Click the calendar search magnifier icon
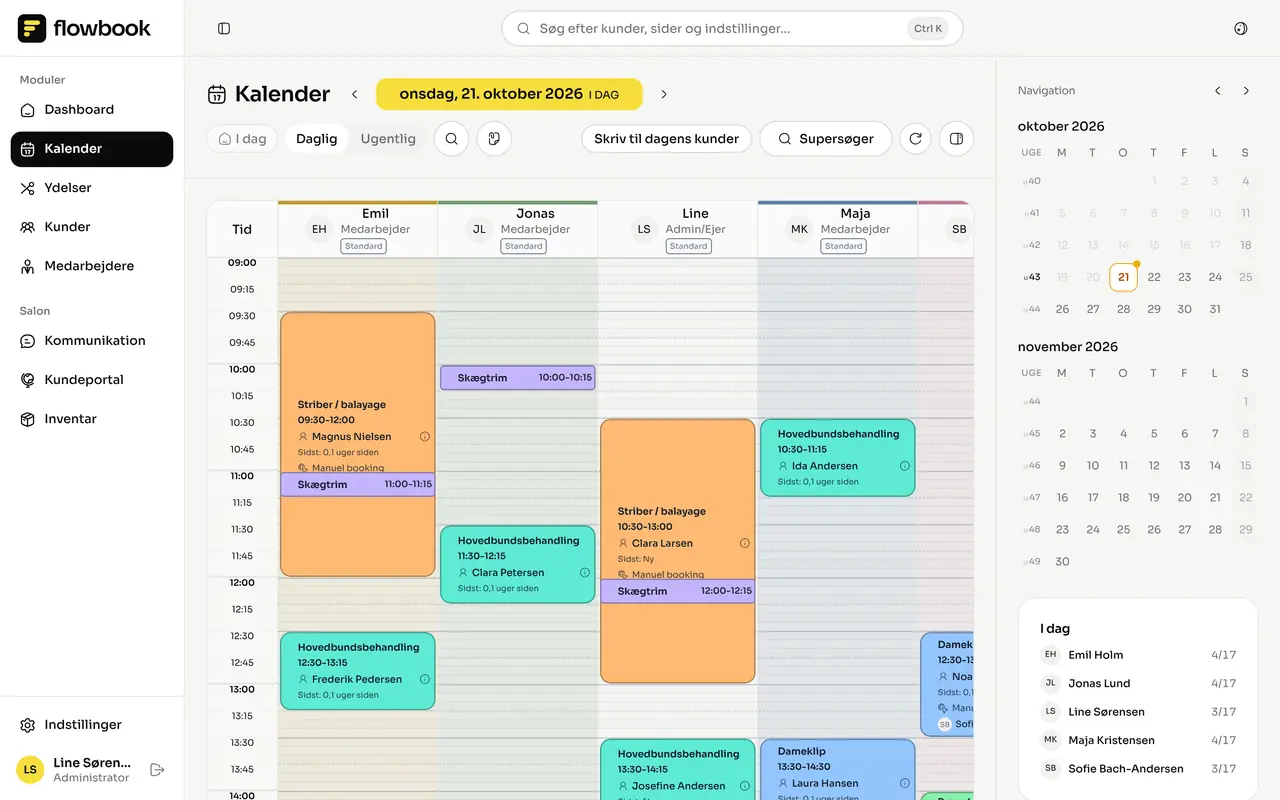The width and height of the screenshot is (1280, 800). point(452,139)
